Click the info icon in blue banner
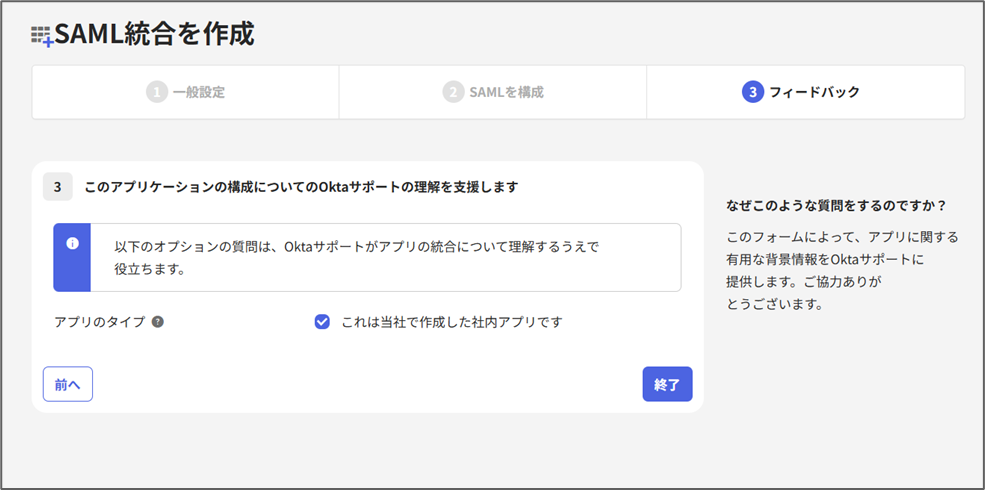 tap(72, 244)
